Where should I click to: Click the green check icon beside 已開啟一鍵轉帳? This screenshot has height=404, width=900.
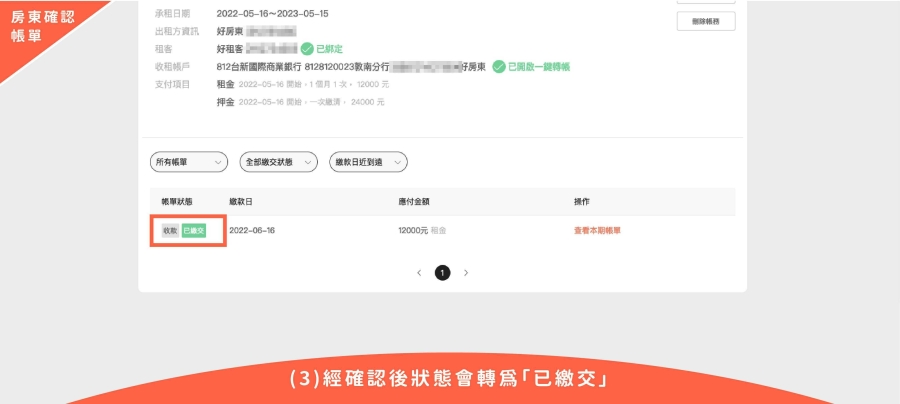point(499,67)
